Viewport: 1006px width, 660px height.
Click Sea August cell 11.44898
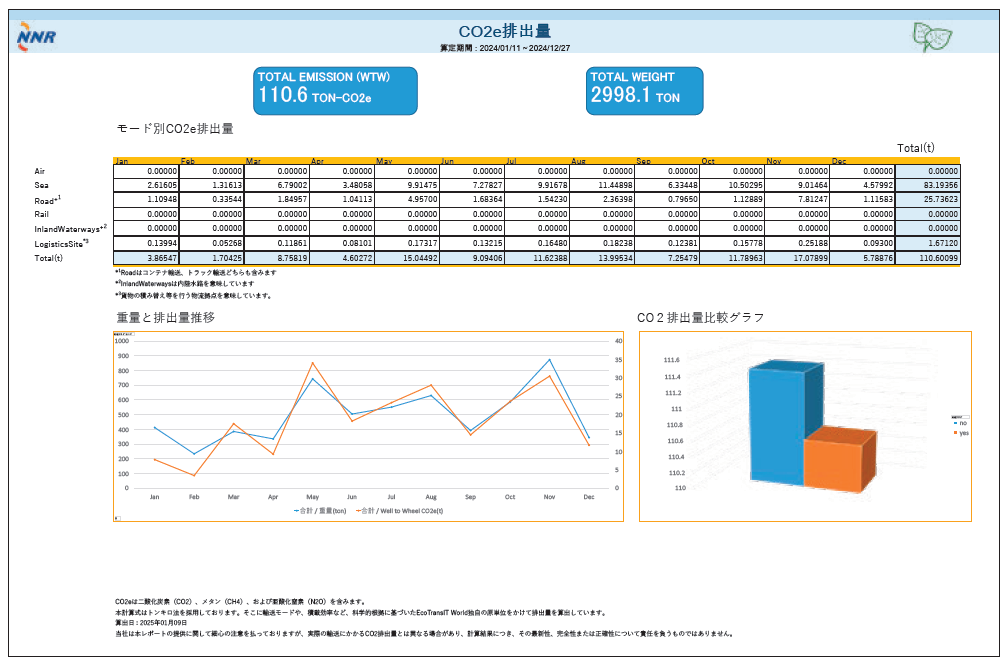(601, 185)
